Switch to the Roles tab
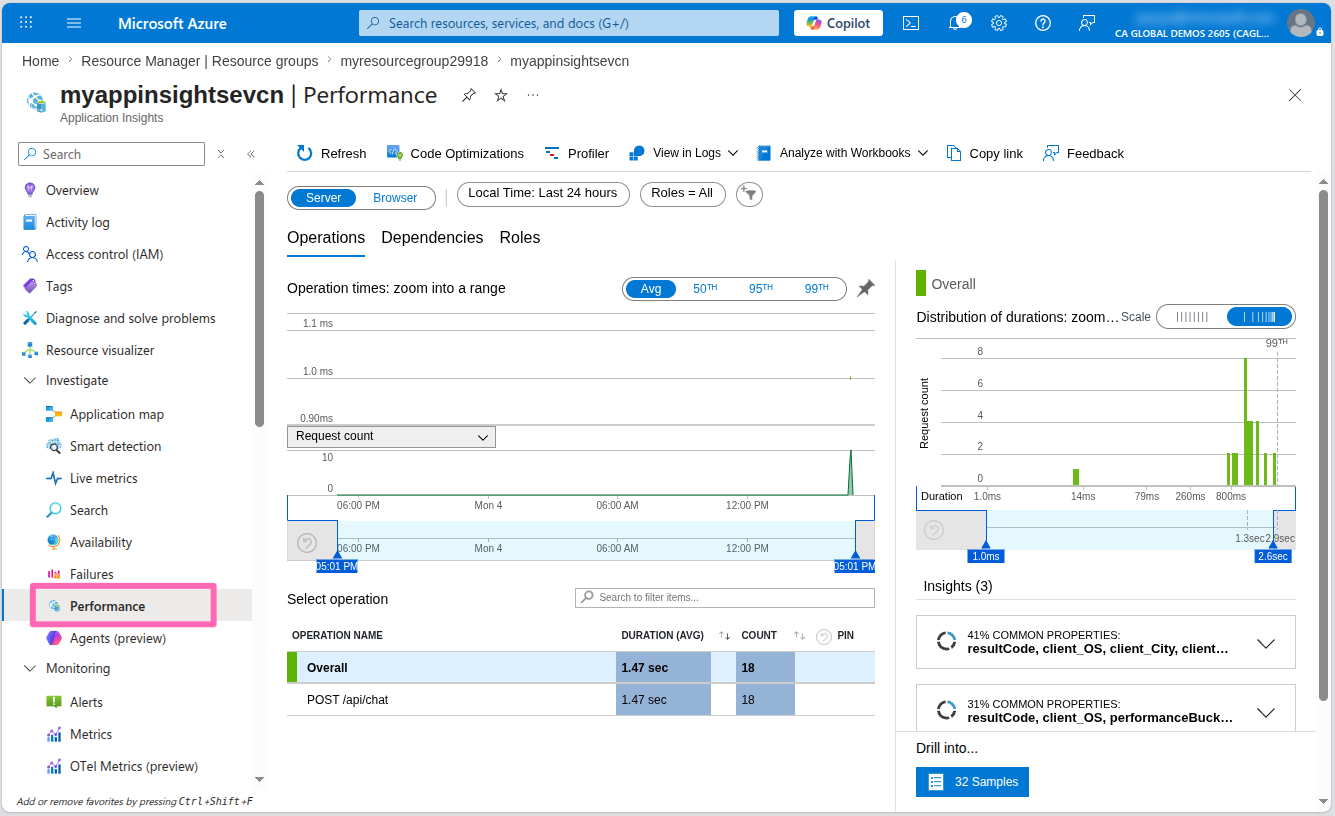The image size is (1335, 816). coord(520,238)
